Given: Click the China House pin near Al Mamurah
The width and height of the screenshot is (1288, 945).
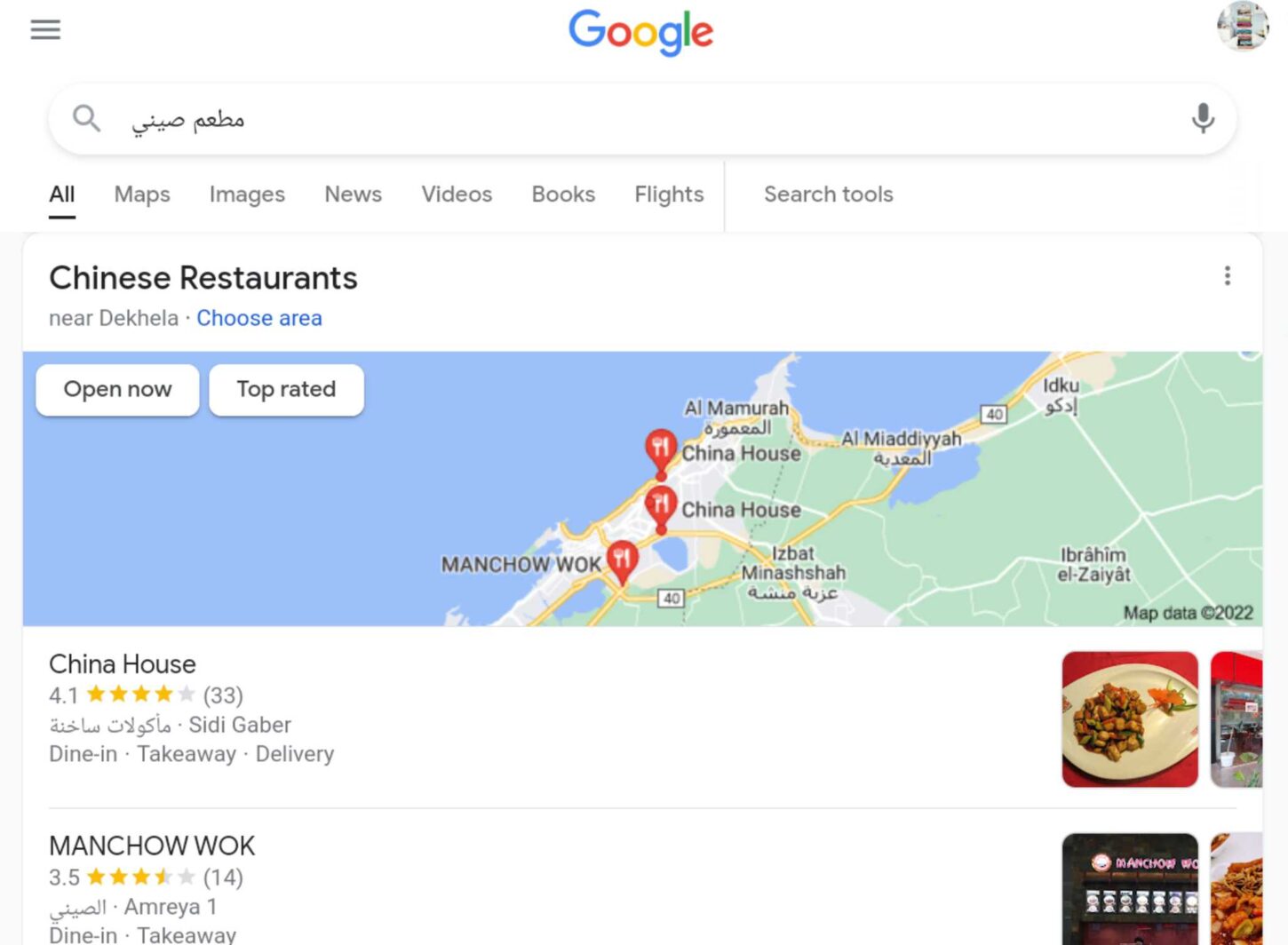Looking at the screenshot, I should tap(660, 453).
